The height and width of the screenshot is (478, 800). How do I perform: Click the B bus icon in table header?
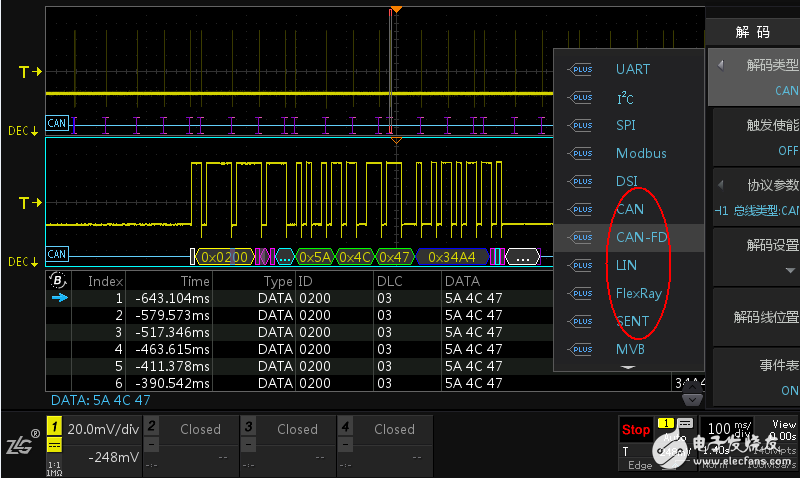[x=59, y=281]
